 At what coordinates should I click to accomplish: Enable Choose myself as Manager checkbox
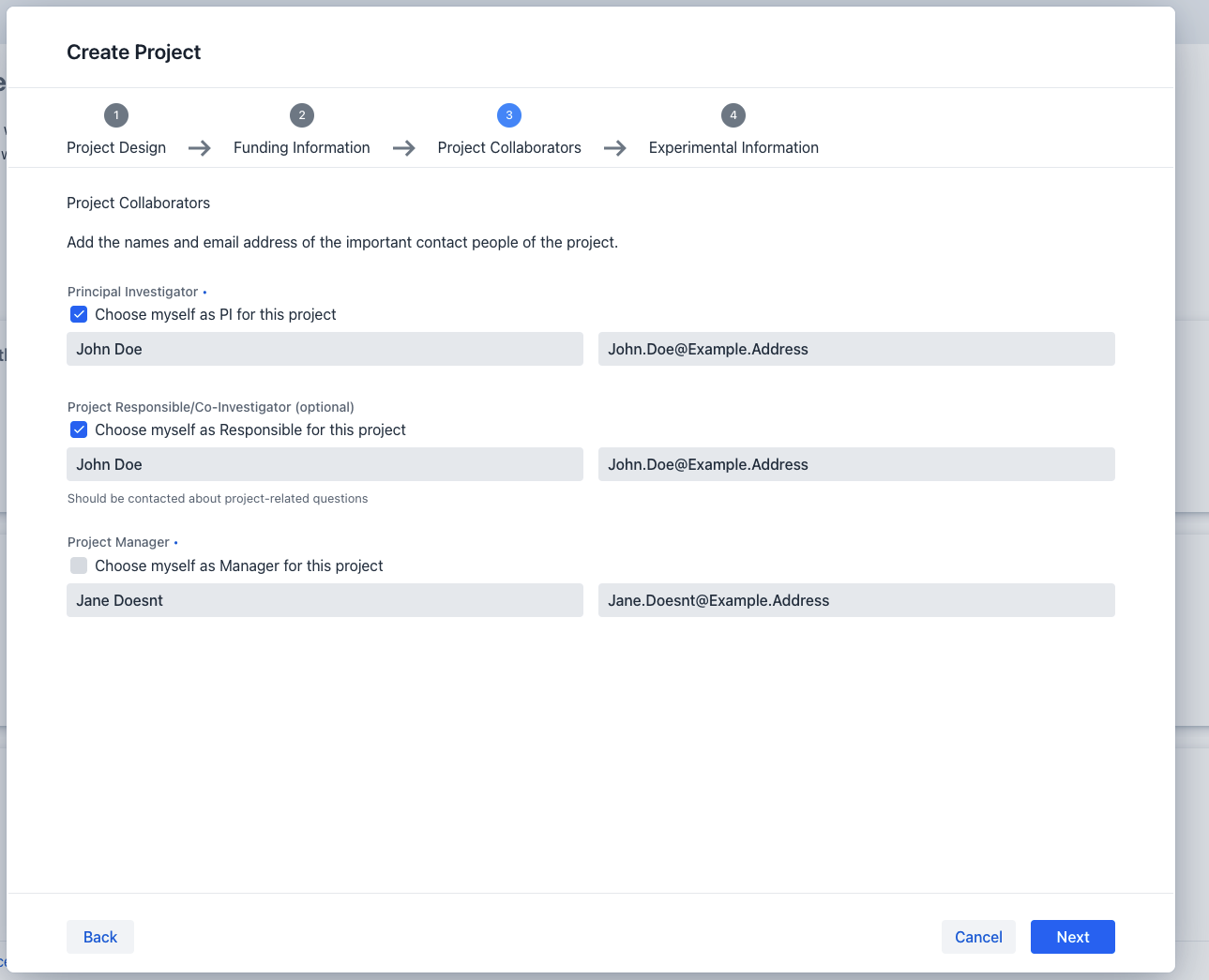[79, 565]
